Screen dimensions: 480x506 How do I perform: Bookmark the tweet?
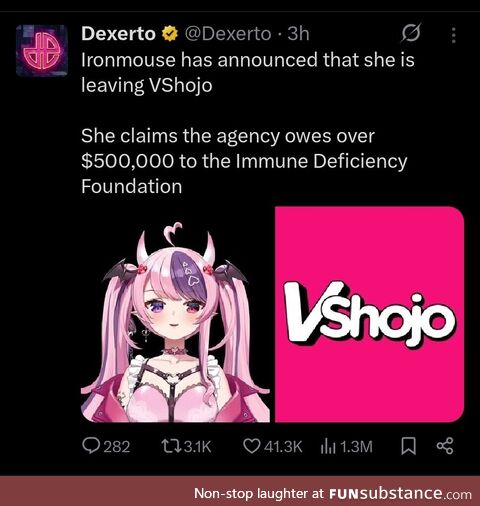[x=408, y=446]
